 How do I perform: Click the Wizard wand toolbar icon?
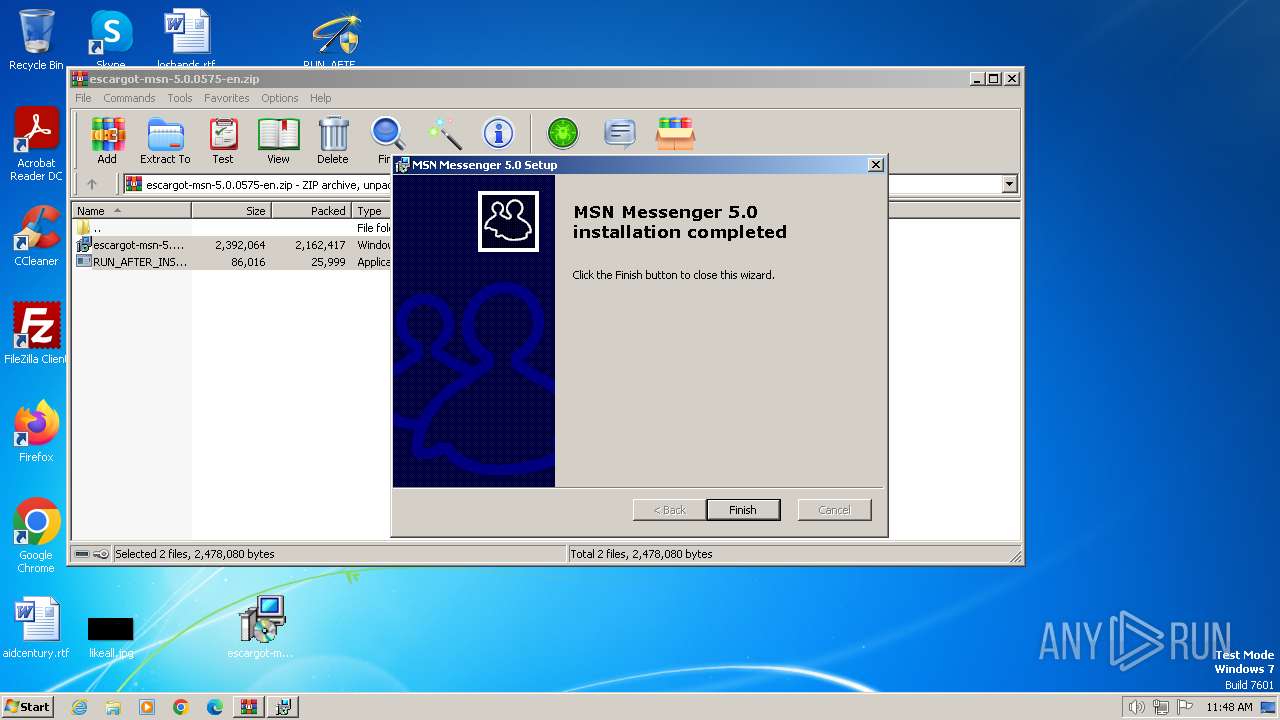tap(444, 134)
